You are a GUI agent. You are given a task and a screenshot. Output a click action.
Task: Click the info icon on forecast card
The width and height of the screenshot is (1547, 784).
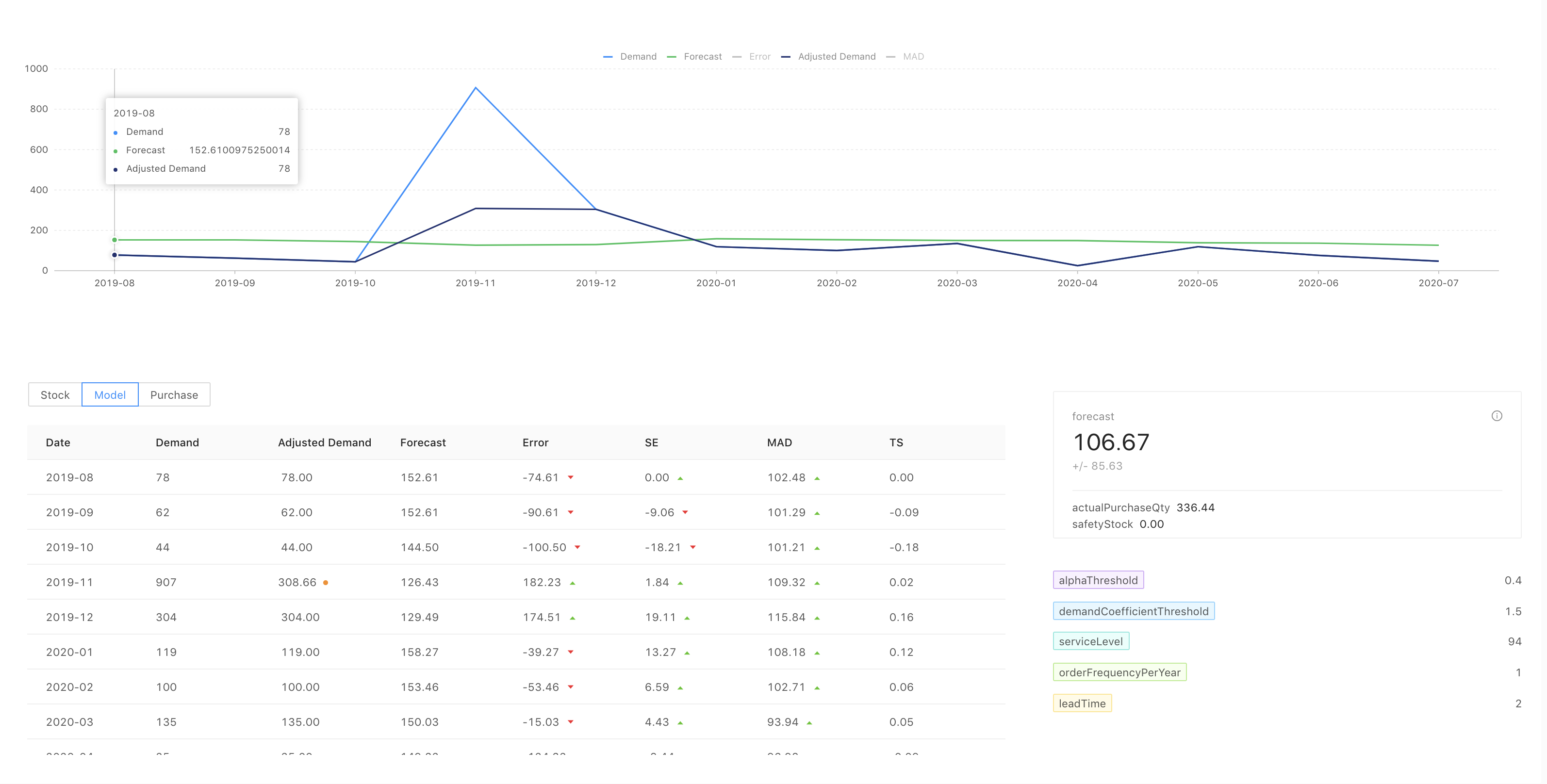point(1496,416)
